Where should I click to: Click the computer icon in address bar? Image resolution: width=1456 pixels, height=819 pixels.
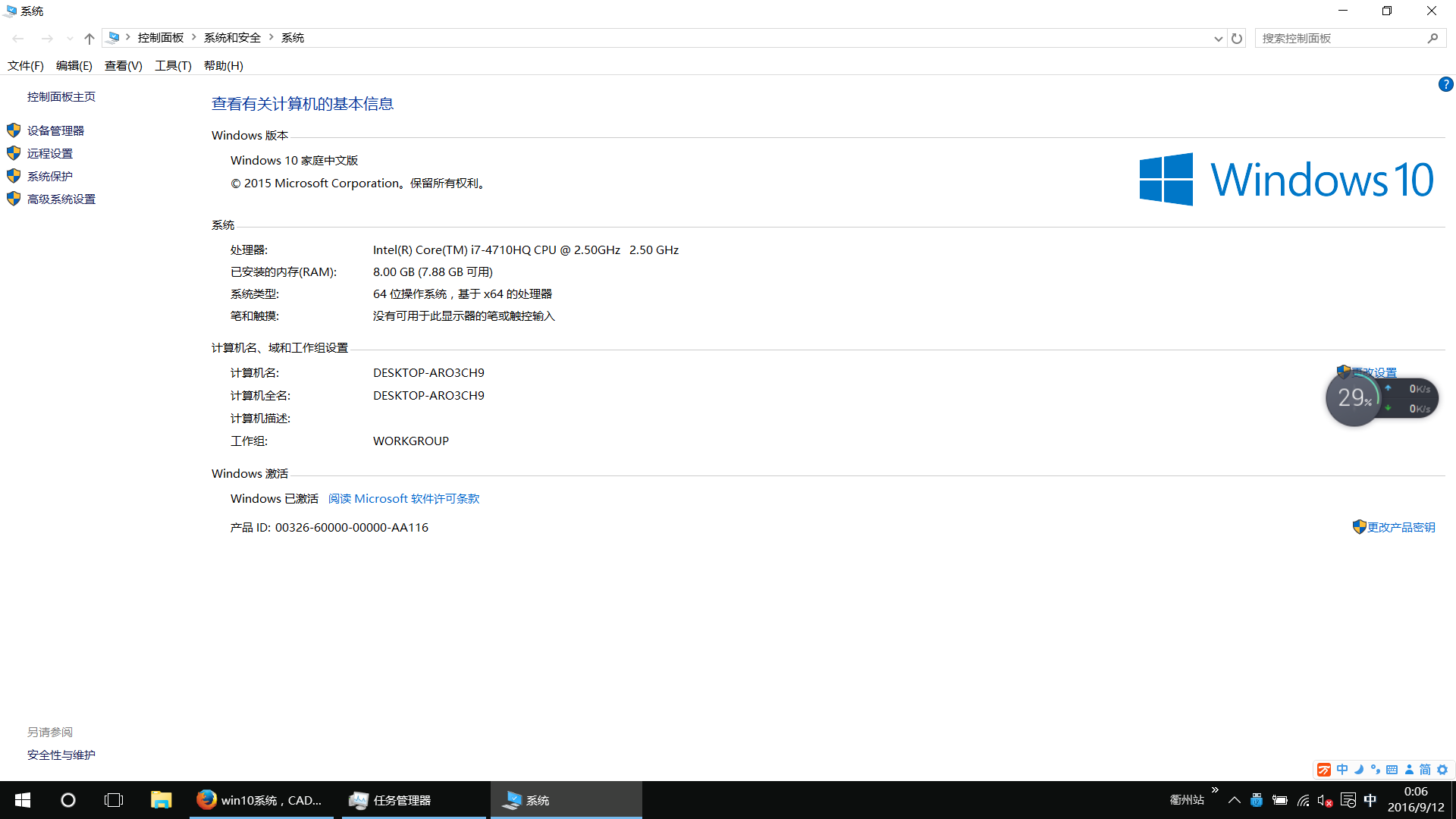click(113, 37)
